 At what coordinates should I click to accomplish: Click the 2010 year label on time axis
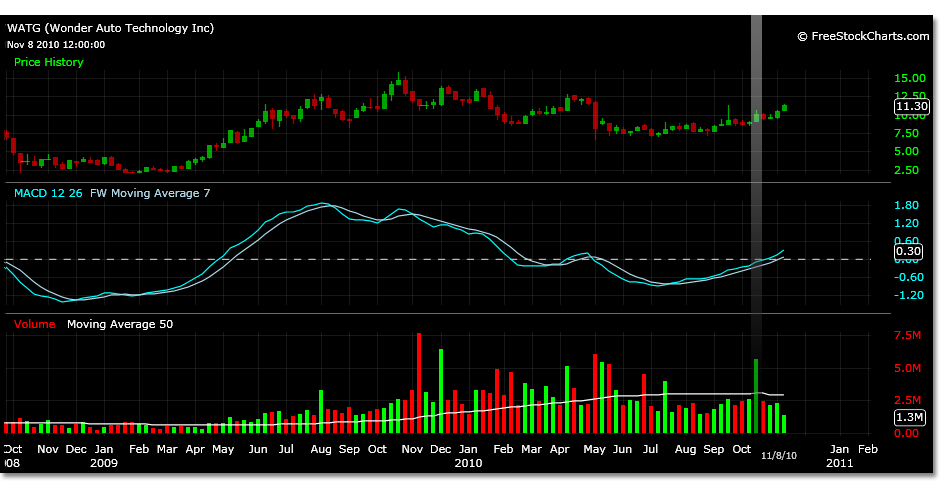(x=468, y=464)
